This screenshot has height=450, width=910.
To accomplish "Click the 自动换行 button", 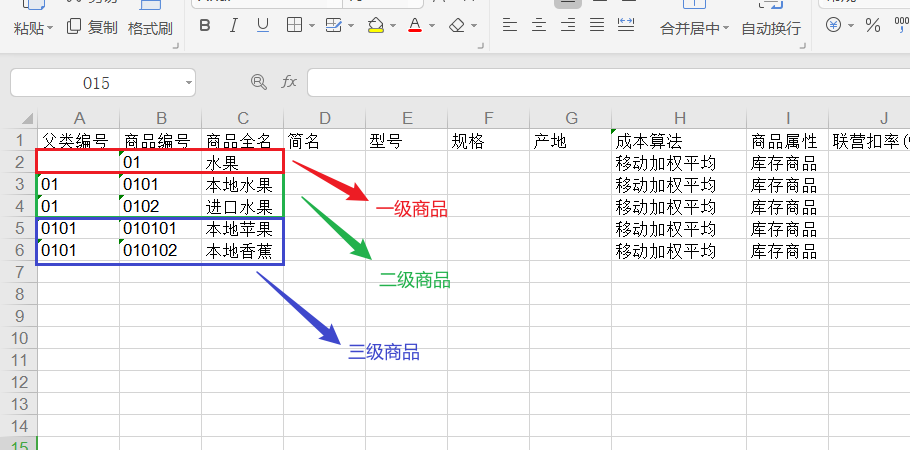I will 771,29.
